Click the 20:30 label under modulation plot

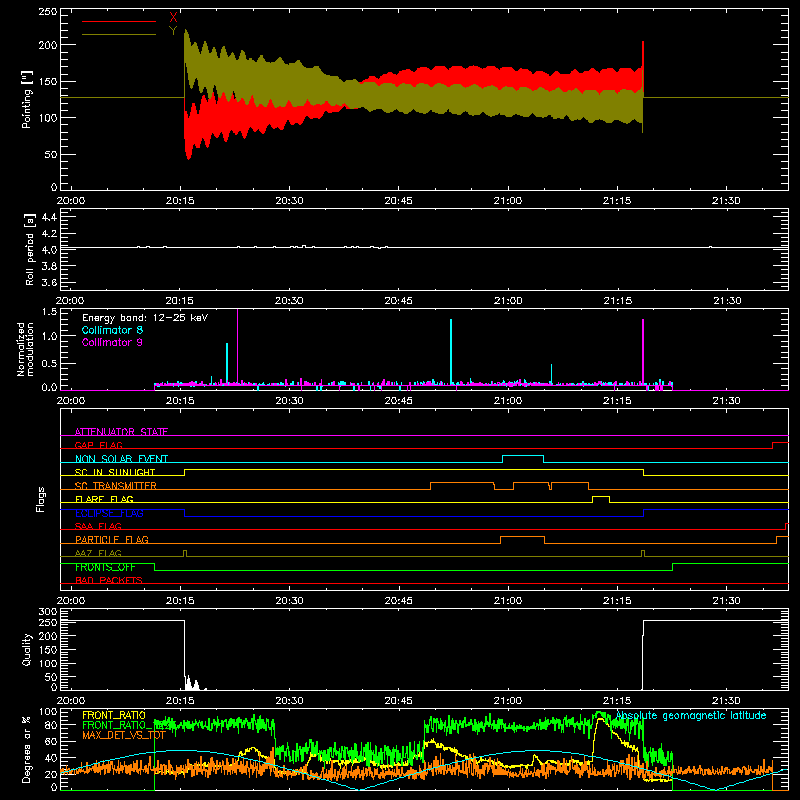coord(289,401)
